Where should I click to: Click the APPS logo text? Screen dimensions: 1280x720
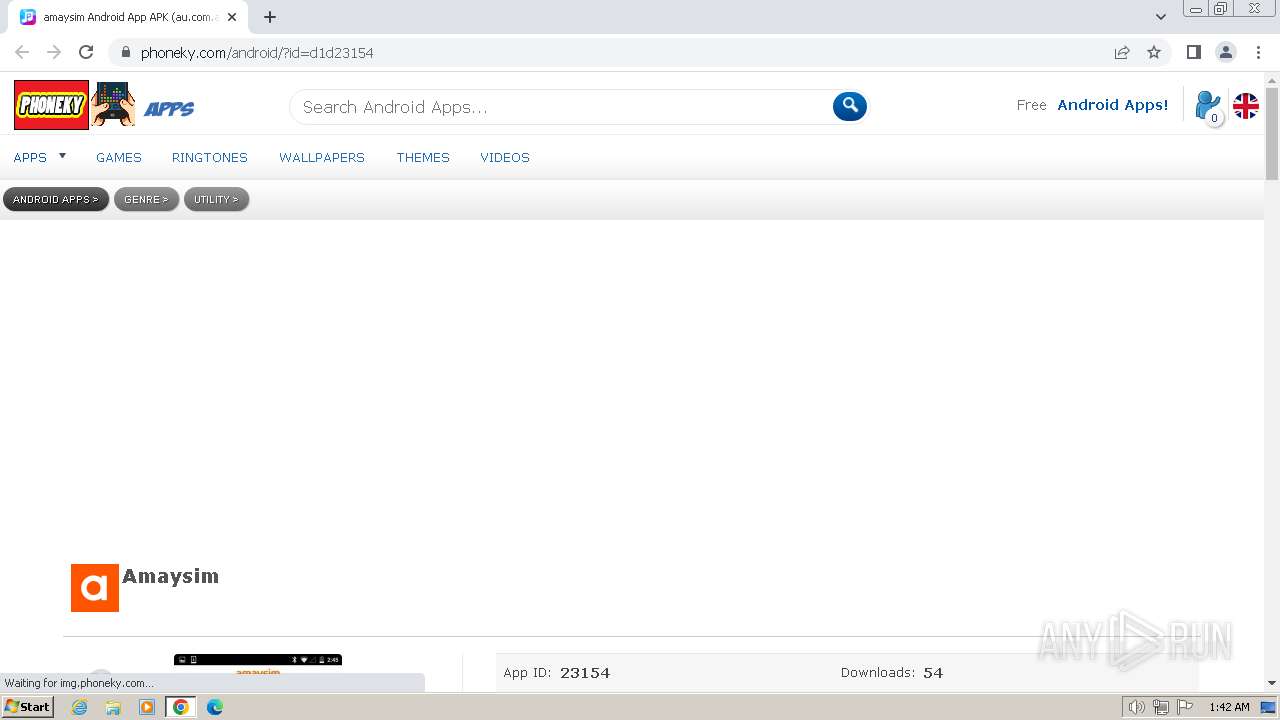point(169,109)
